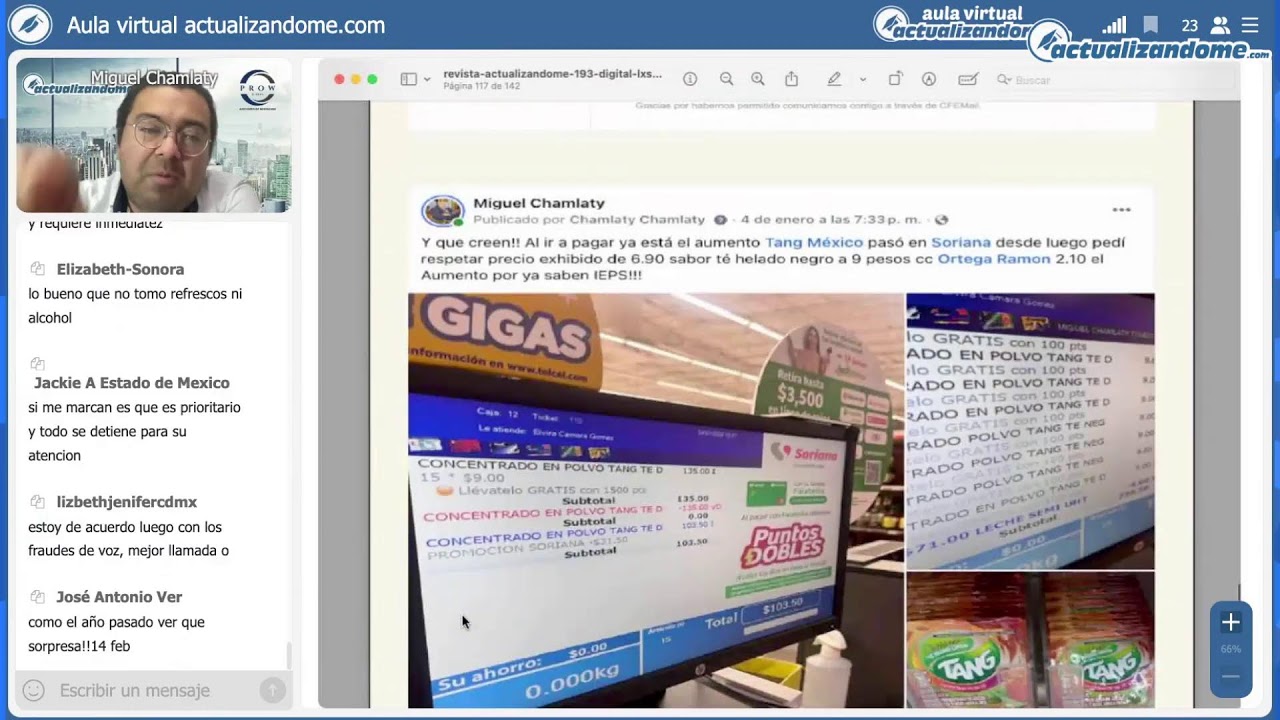Open the Preview inspector info icon

coord(690,79)
